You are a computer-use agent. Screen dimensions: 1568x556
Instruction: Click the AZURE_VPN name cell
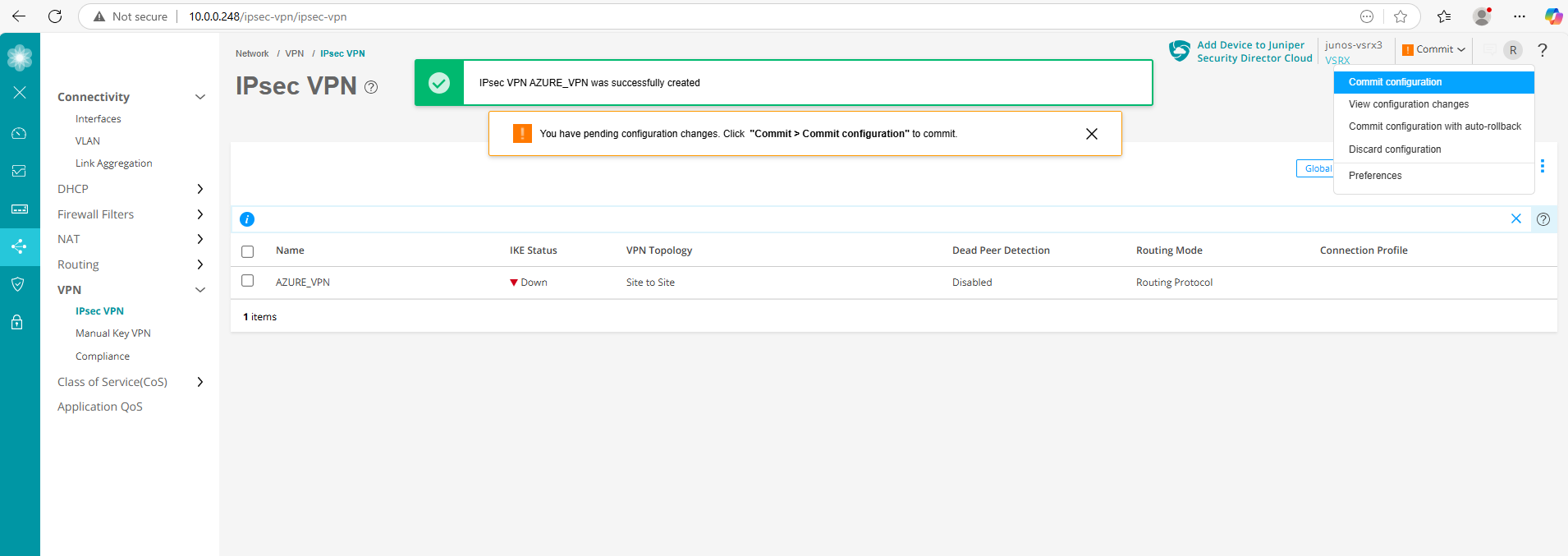pos(303,283)
